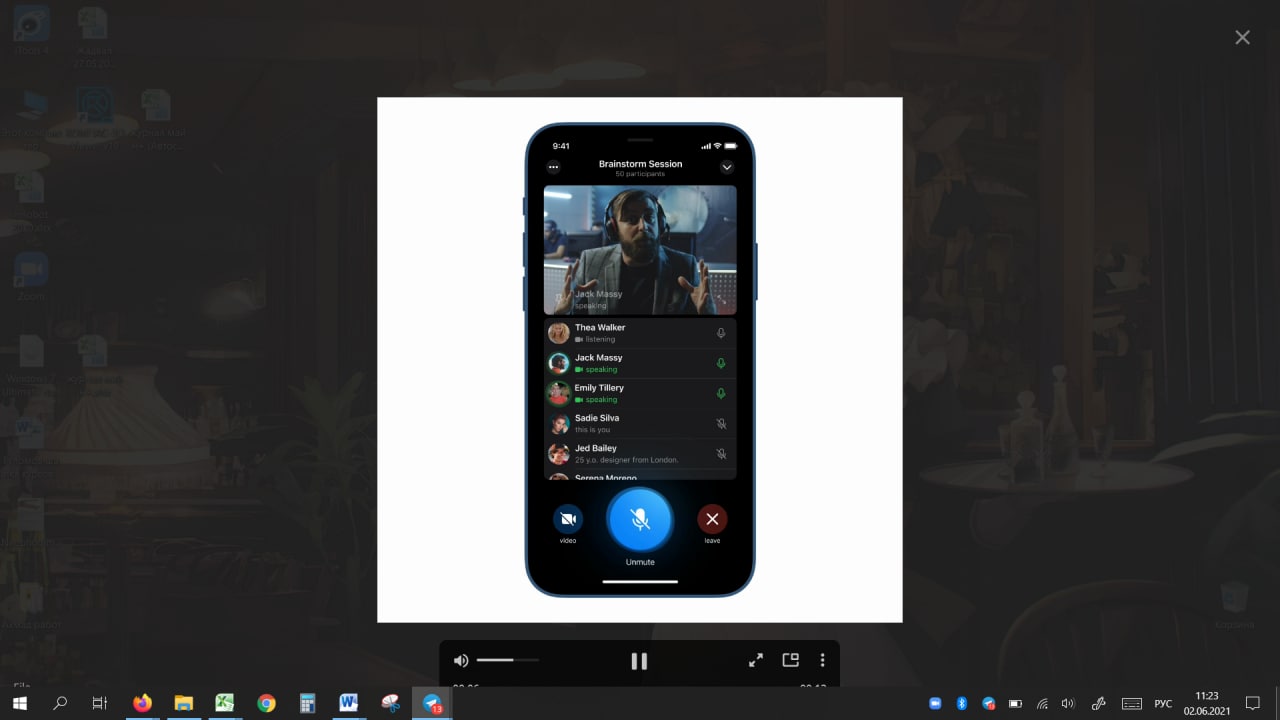The image size is (1280, 720).
Task: Toggle Thea Walker's microphone icon
Action: [721, 333]
